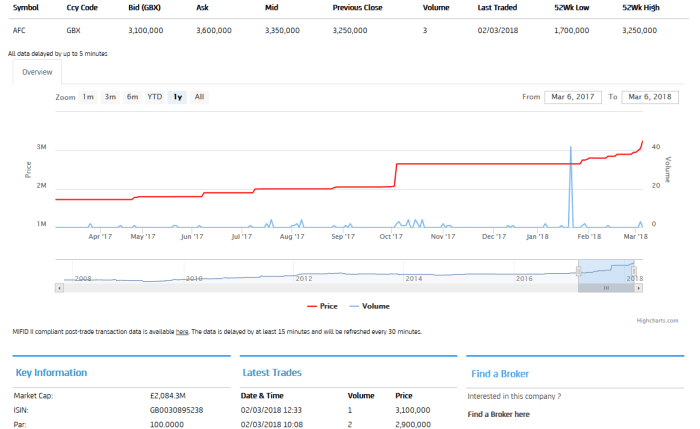The image size is (700, 429).
Task: Toggle the Volume series in legend
Action: 370,306
